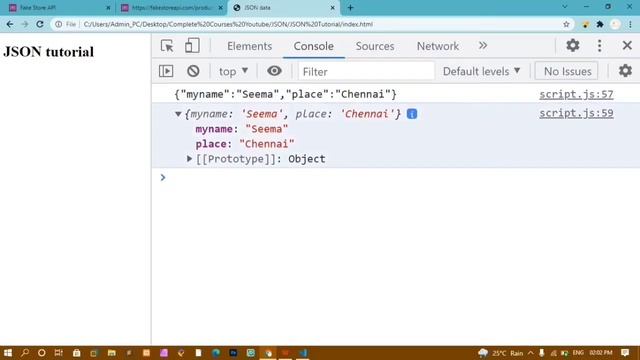Switch to the Sources tab
This screenshot has height=360, width=640.
click(375, 46)
